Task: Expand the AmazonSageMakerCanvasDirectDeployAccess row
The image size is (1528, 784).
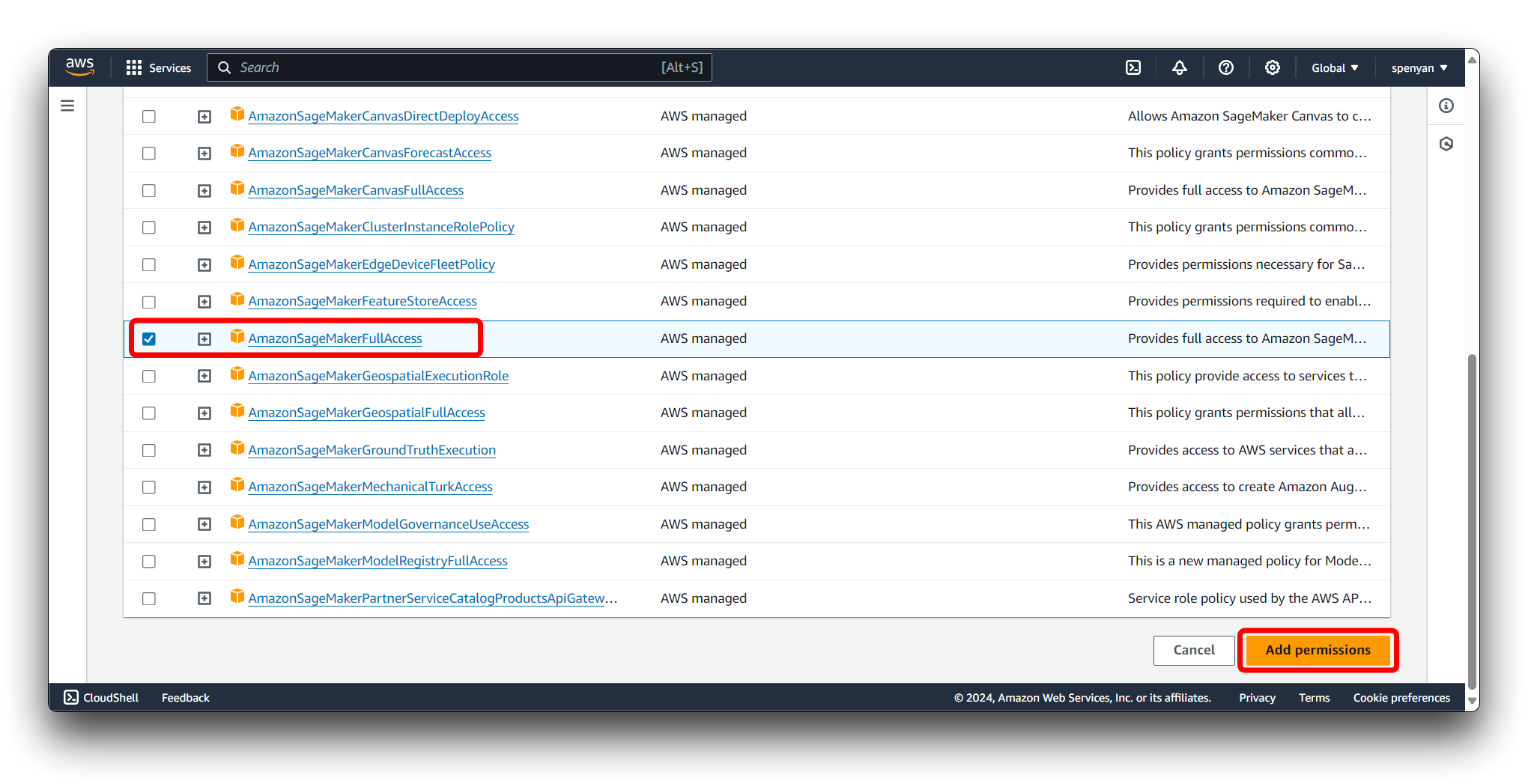Action: 204,116
